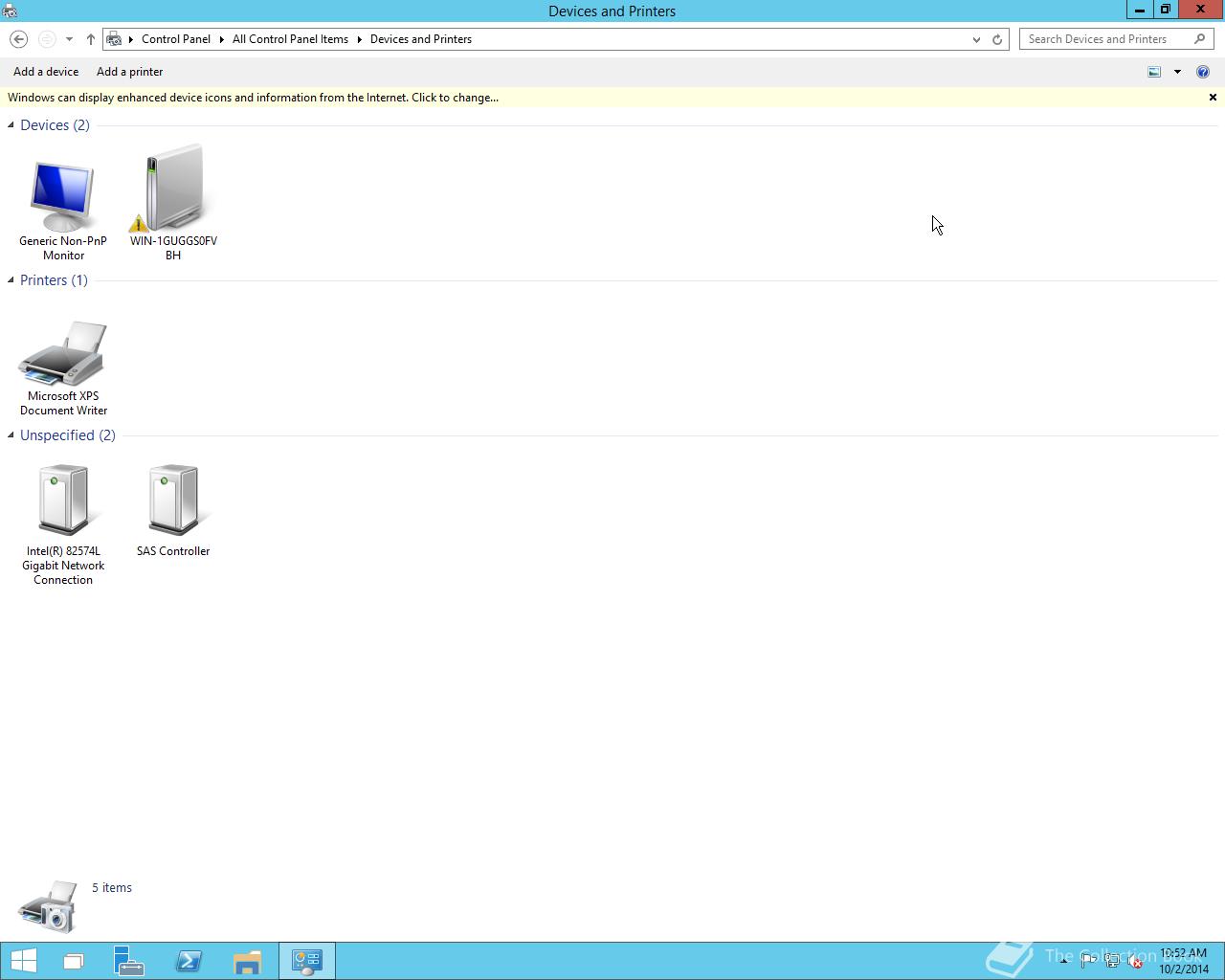The height and width of the screenshot is (980, 1225).
Task: Click the Change your view icon
Action: pyautogui.click(x=1154, y=72)
